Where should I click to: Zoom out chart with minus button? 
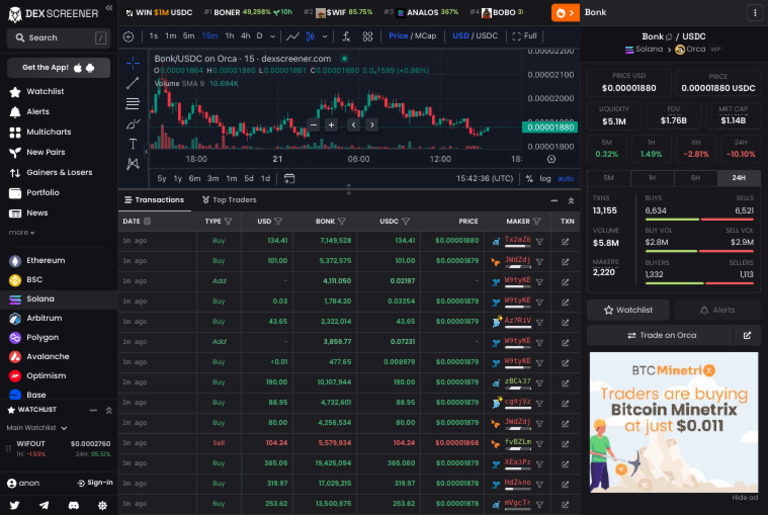pos(313,125)
